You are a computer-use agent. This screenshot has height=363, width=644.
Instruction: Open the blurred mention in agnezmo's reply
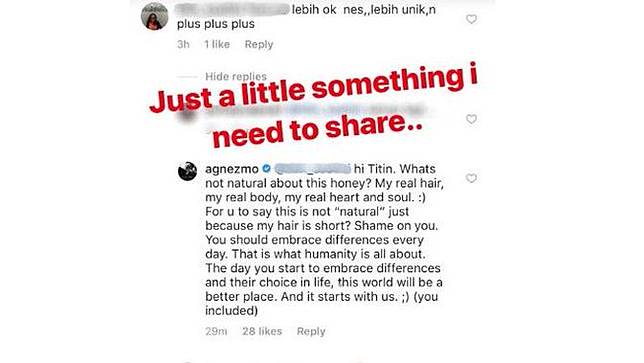(x=312, y=169)
